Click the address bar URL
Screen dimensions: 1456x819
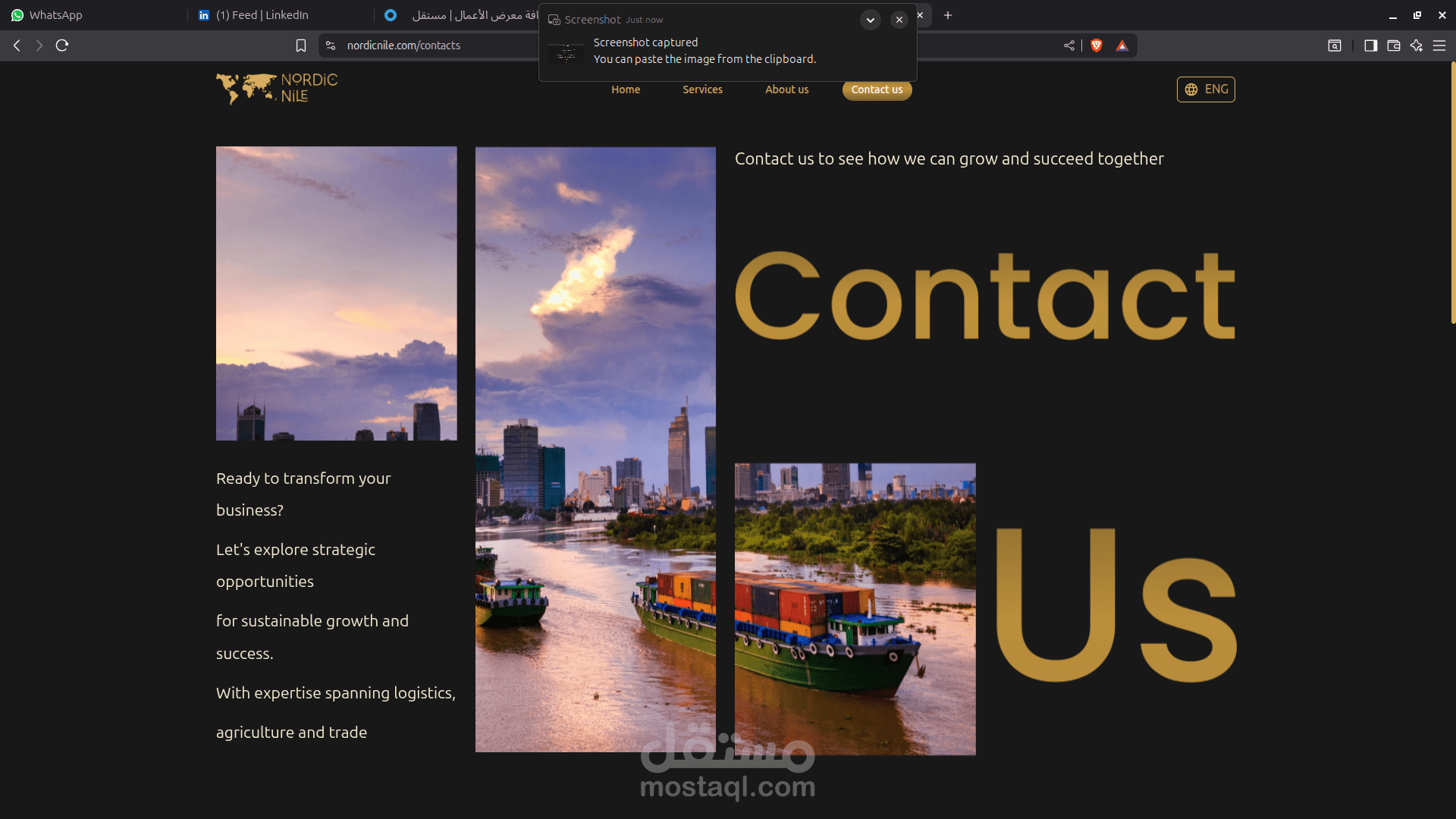[403, 45]
